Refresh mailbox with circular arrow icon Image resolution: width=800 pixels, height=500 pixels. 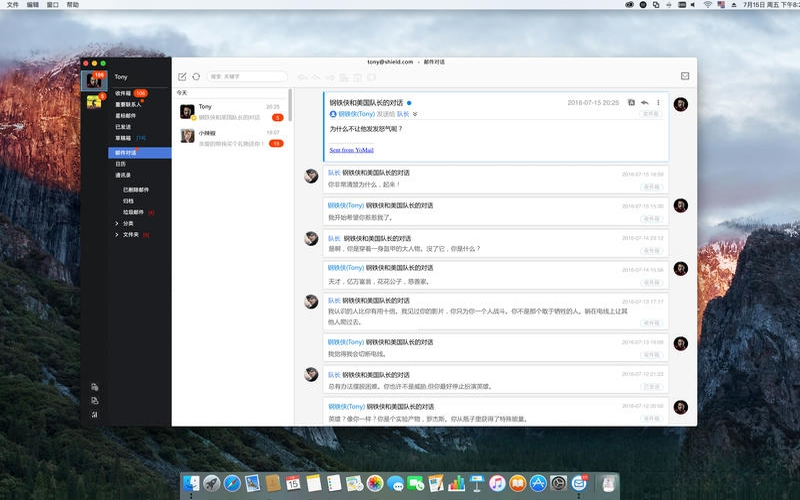pyautogui.click(x=196, y=77)
